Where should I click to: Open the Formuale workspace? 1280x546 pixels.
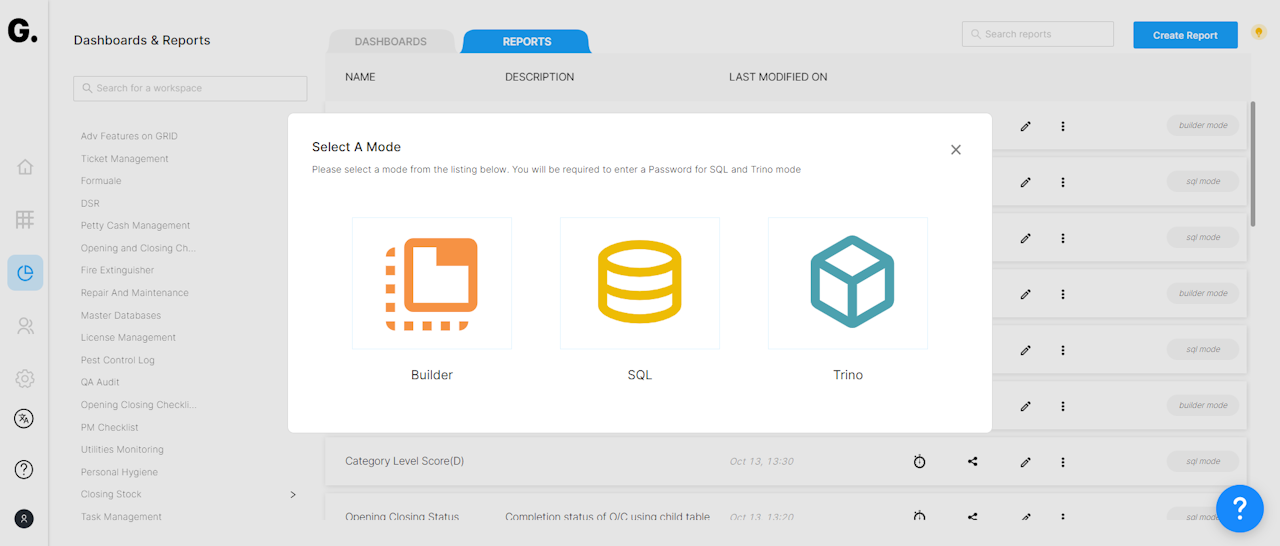click(101, 181)
